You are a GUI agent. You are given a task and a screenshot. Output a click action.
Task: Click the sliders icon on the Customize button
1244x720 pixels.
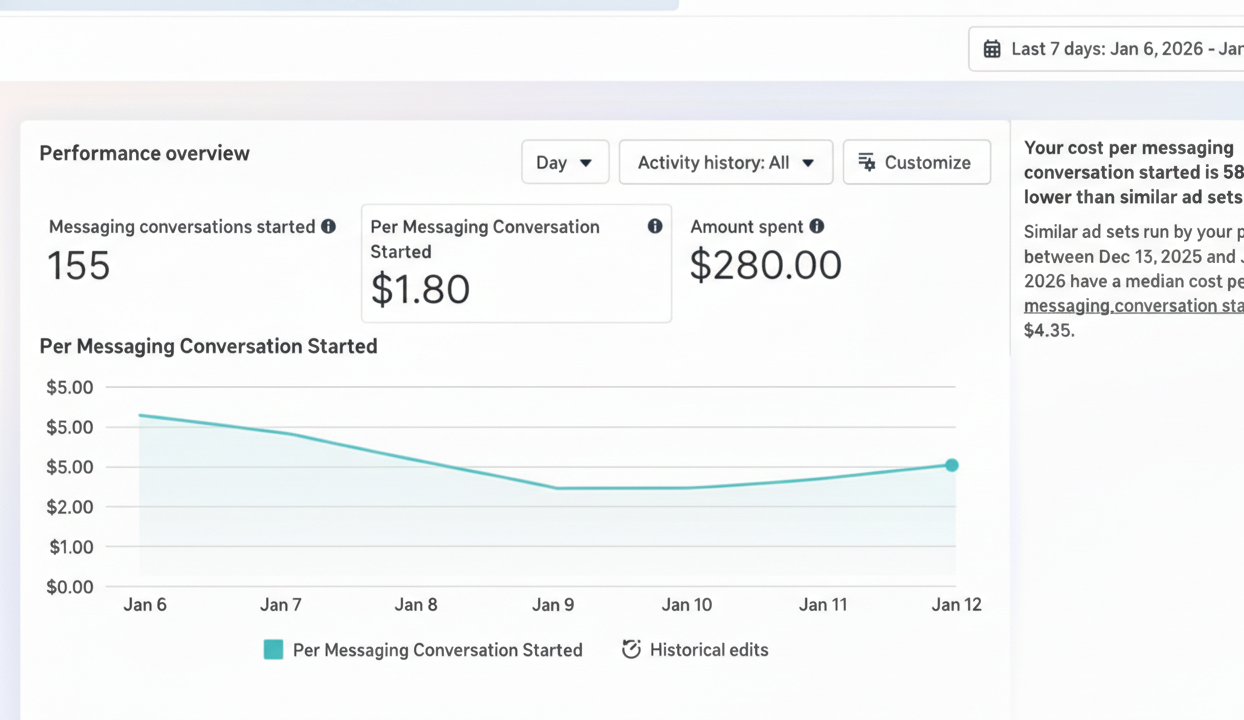(x=866, y=162)
